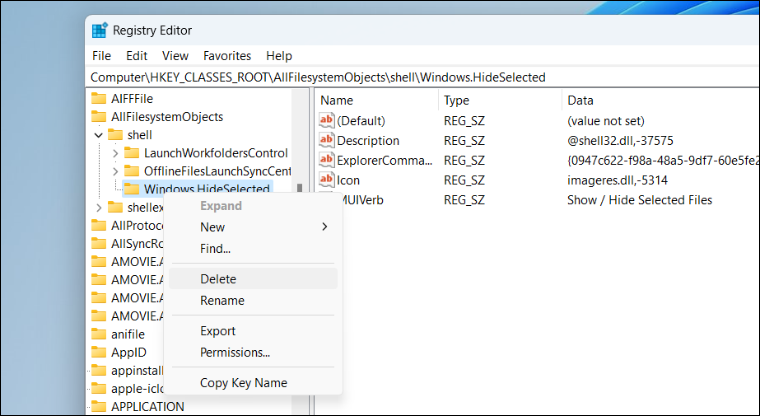This screenshot has width=760, height=416.
Task: Choose Find... from context menu
Action: 253,248
